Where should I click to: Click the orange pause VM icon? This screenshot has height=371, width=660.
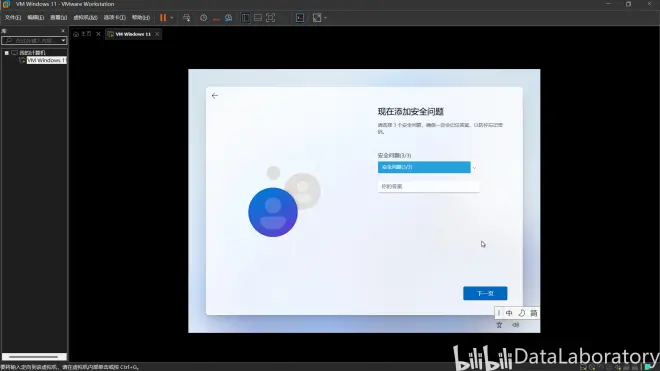tap(163, 18)
